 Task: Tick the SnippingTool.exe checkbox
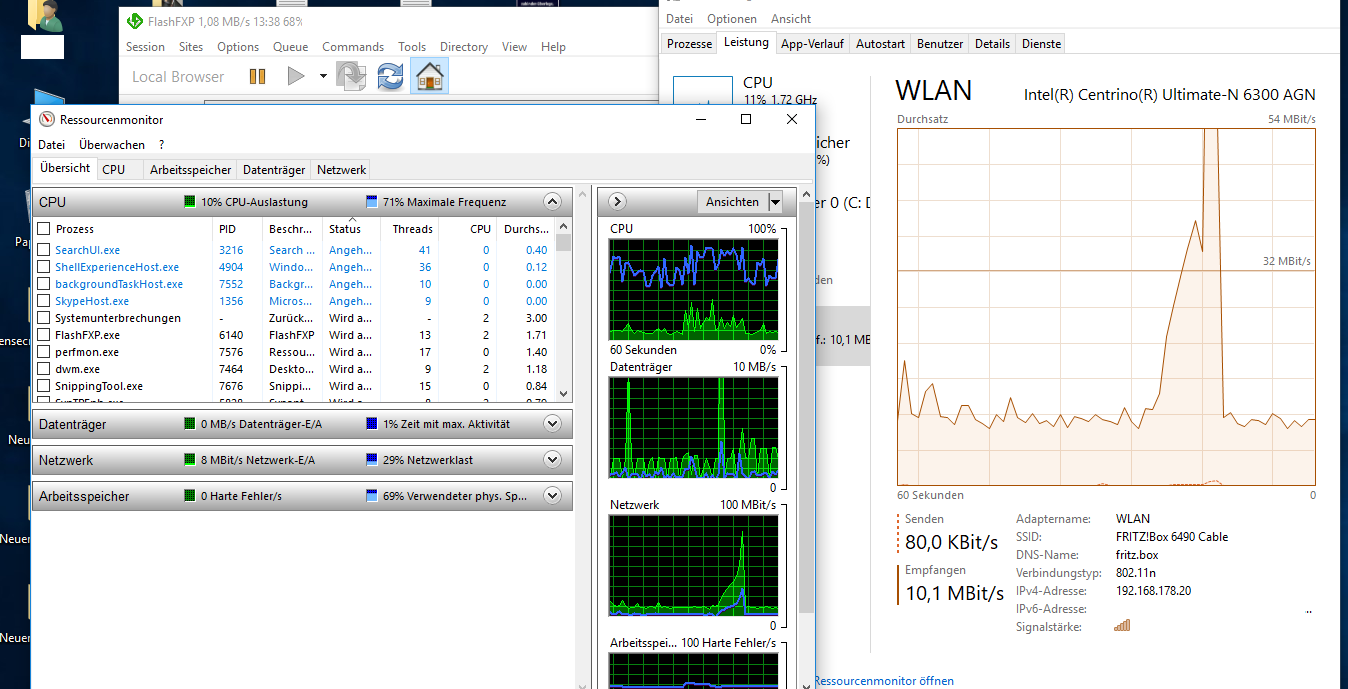point(43,386)
